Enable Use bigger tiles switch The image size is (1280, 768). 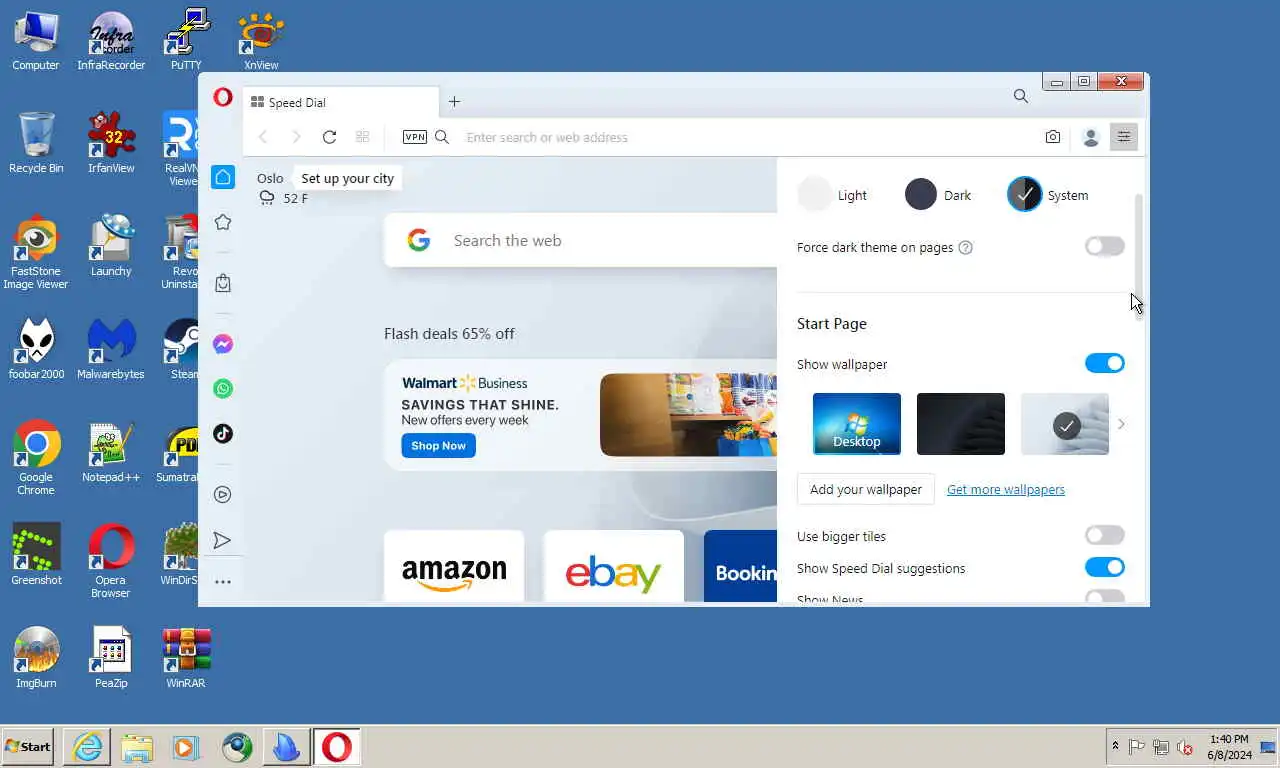1105,535
